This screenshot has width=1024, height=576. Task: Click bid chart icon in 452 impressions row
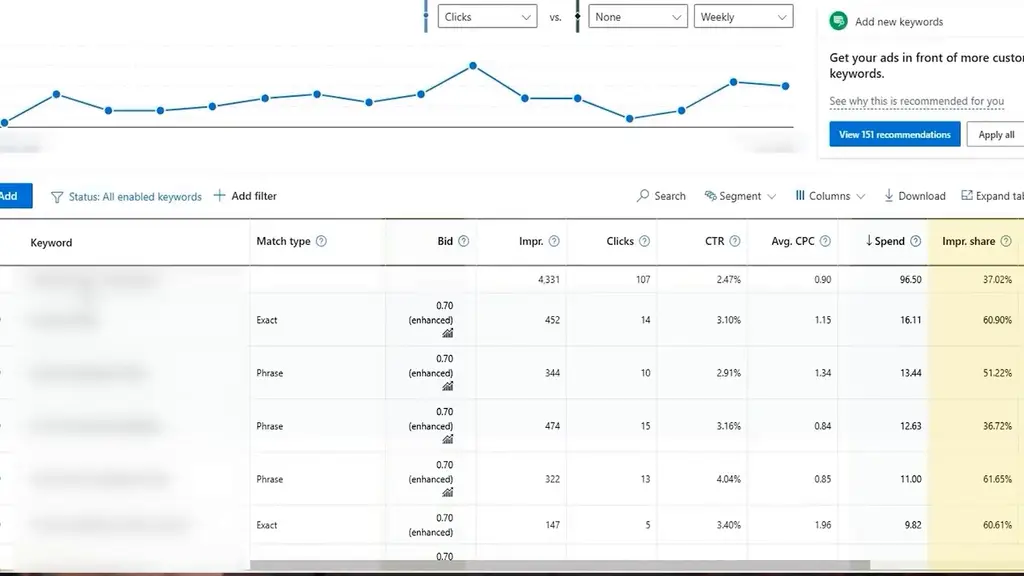point(447,333)
